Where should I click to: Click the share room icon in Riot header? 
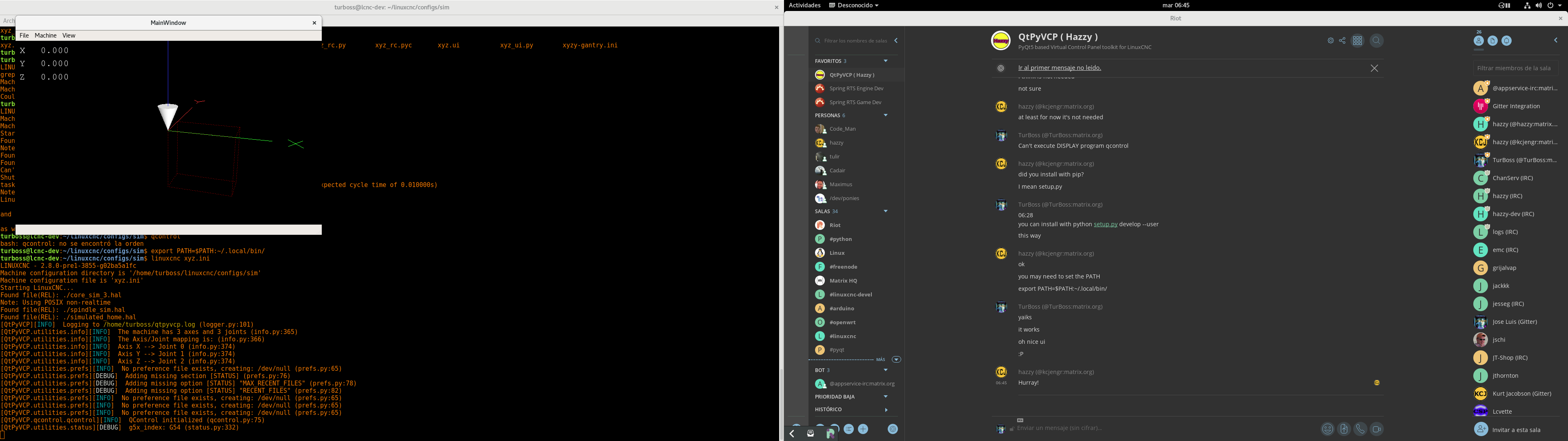pos(1342,41)
